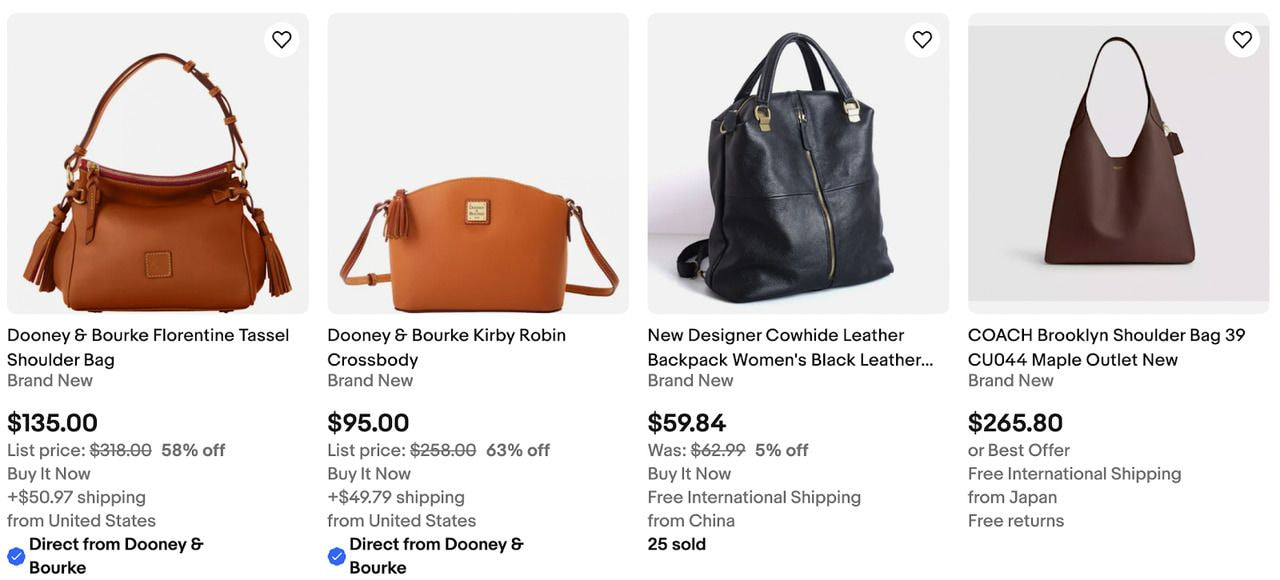Click or Best Offer under the COACH bag price
The height and width of the screenshot is (580, 1280).
pos(1018,450)
